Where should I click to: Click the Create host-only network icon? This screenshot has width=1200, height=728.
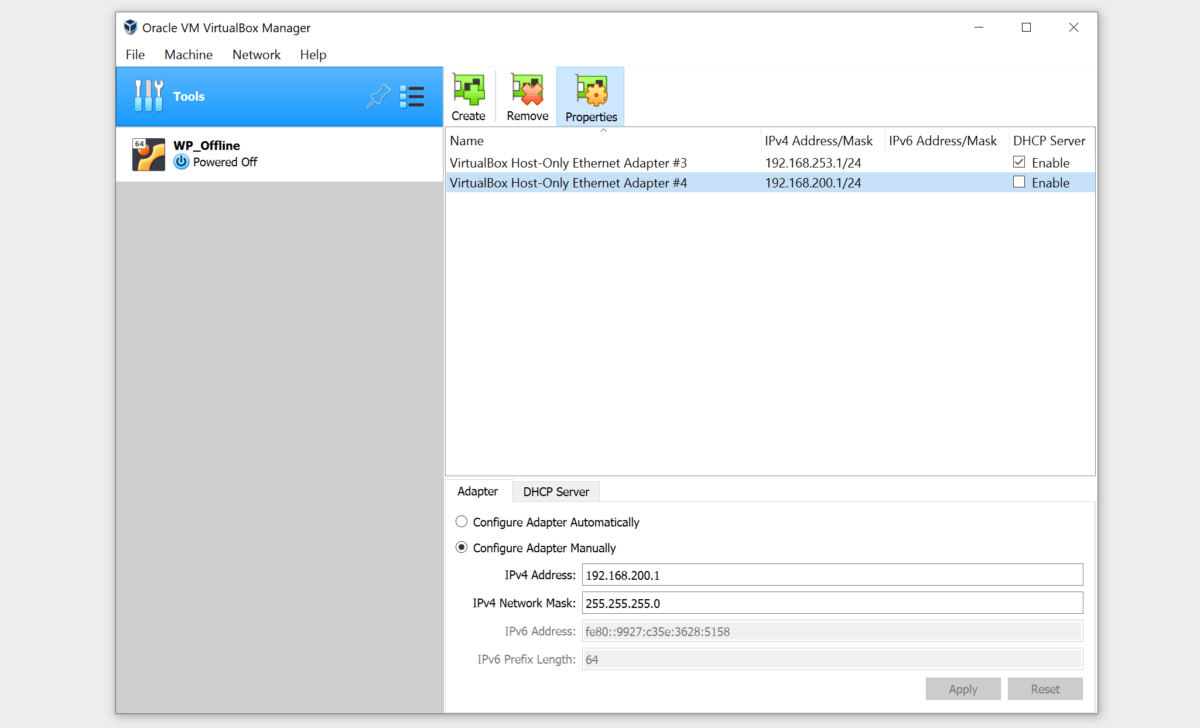[x=468, y=91]
